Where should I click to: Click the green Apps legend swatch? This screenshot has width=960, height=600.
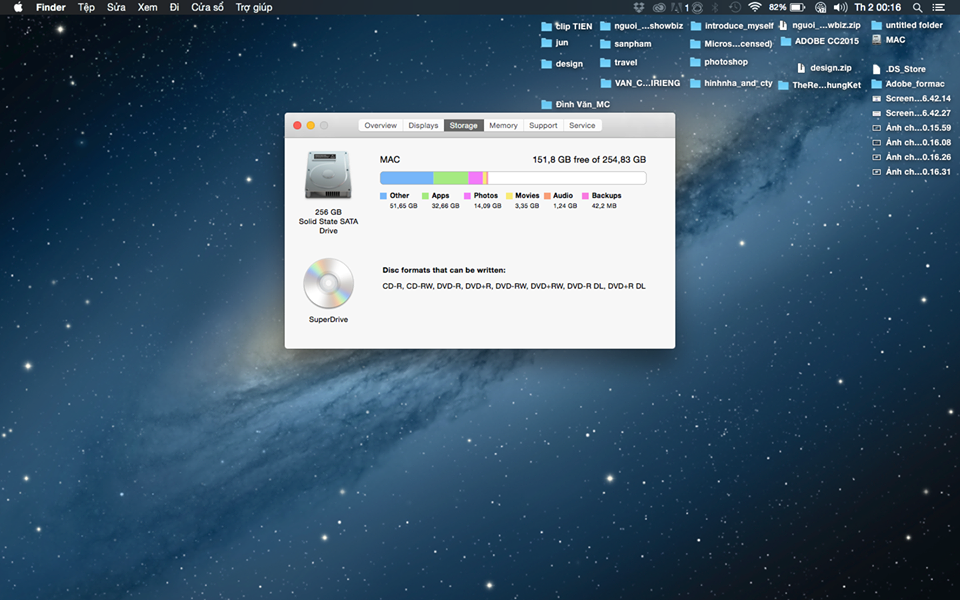[426, 196]
